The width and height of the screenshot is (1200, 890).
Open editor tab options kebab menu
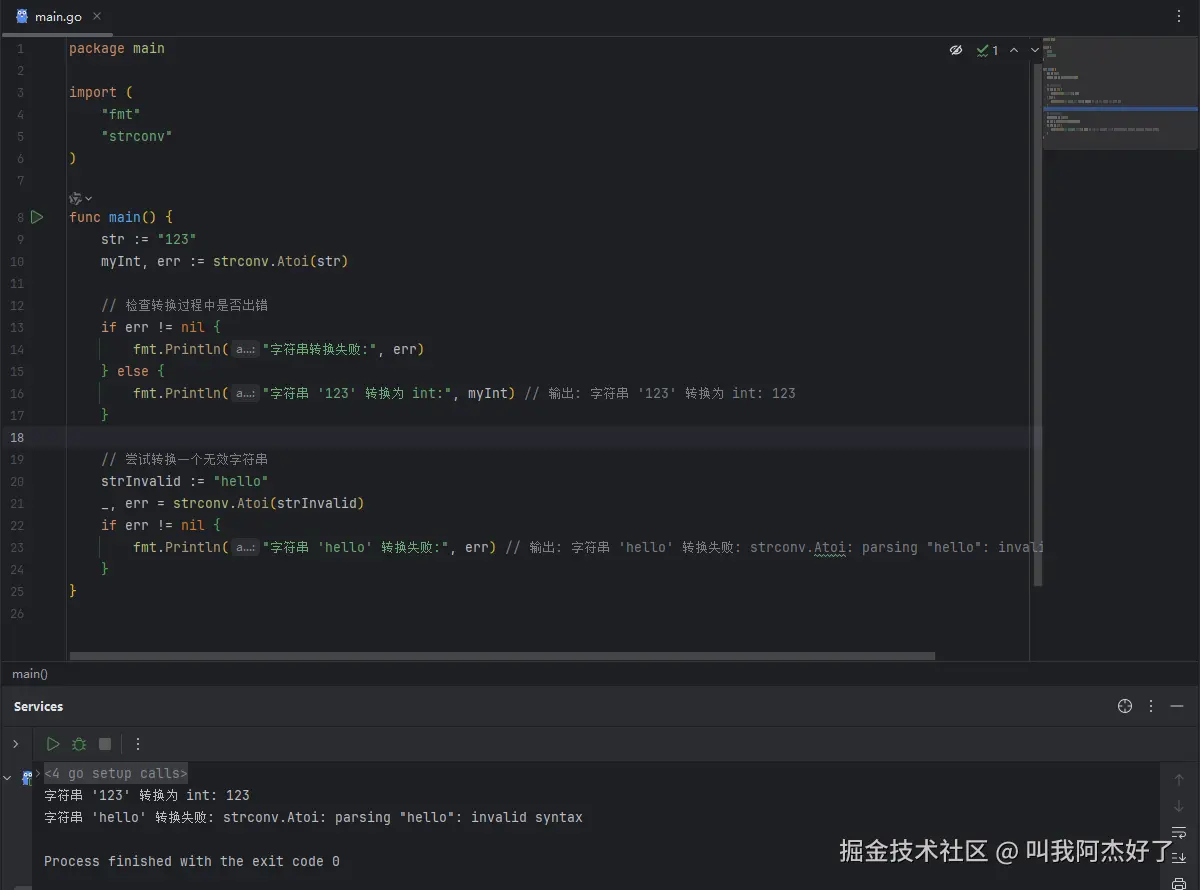click(1179, 16)
